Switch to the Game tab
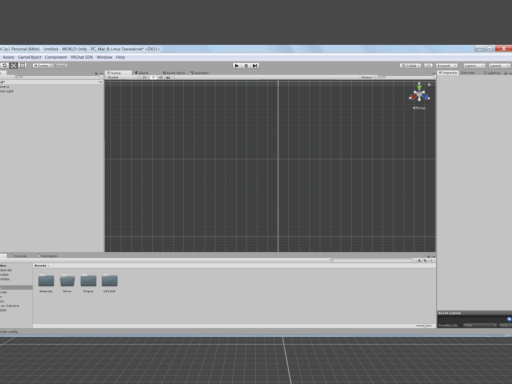This screenshot has height=384, width=512. coord(142,73)
